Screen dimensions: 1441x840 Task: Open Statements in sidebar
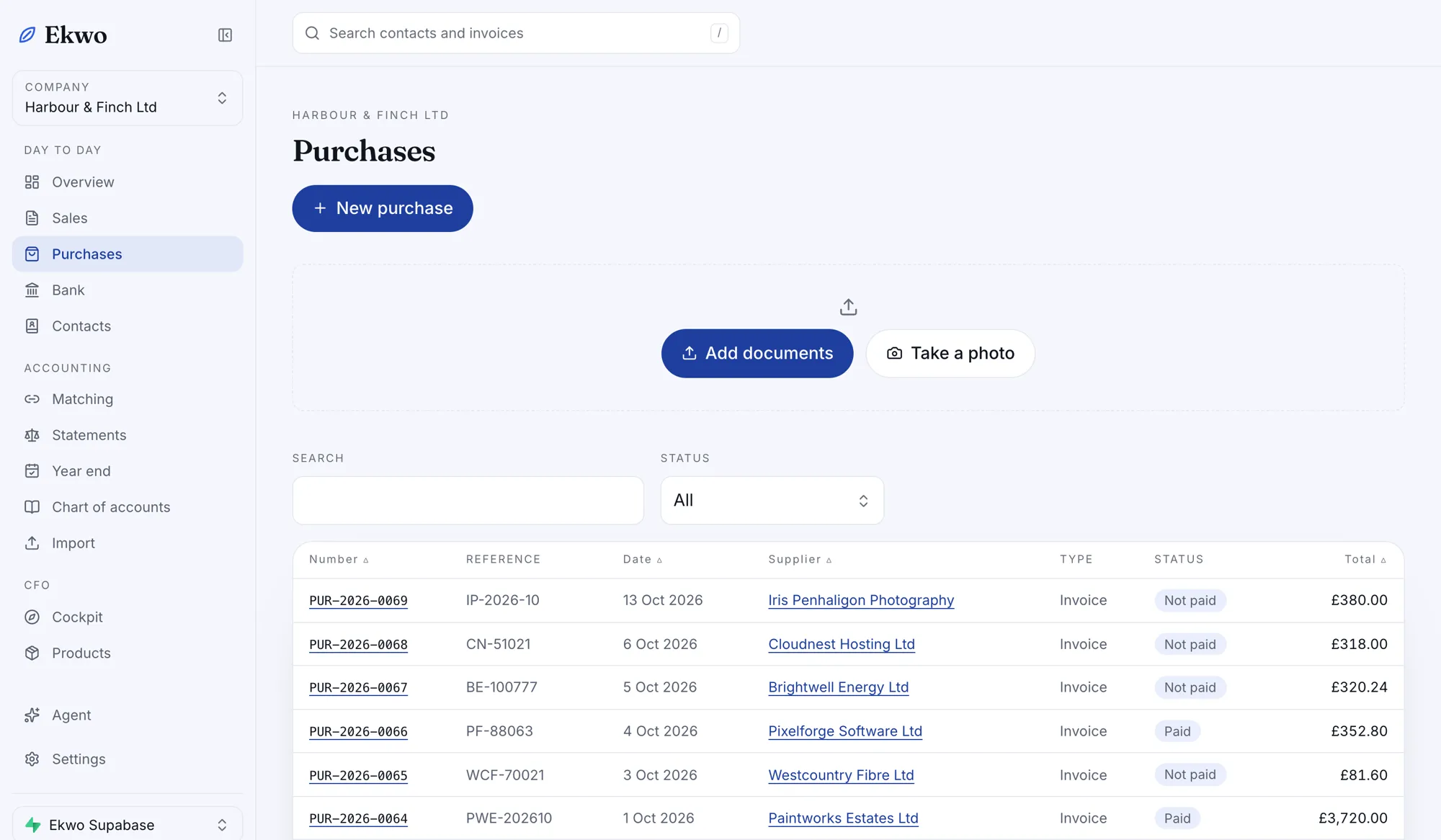coord(128,434)
